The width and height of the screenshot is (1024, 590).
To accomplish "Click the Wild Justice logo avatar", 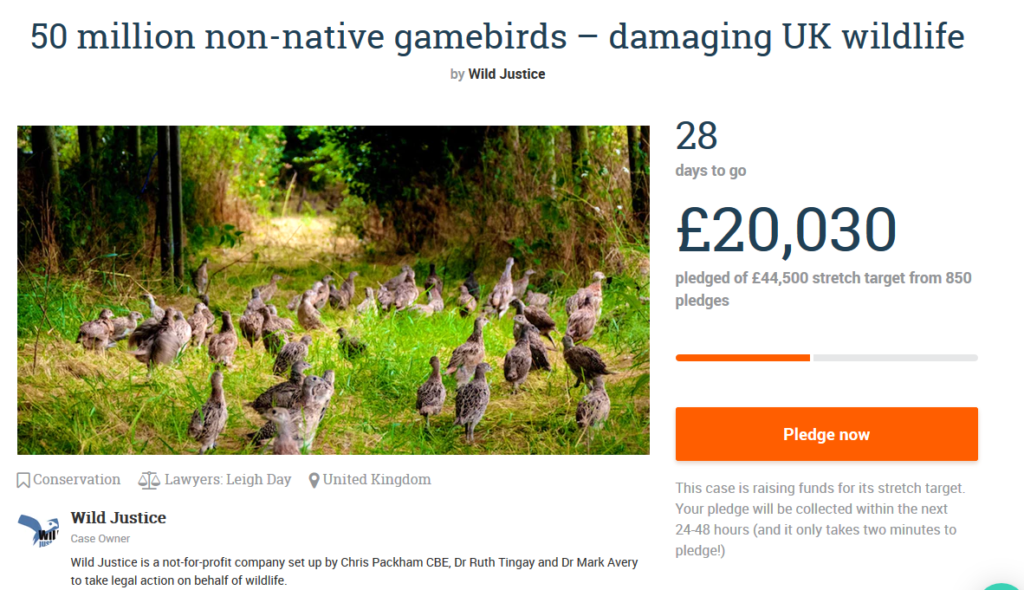I will (39, 531).
